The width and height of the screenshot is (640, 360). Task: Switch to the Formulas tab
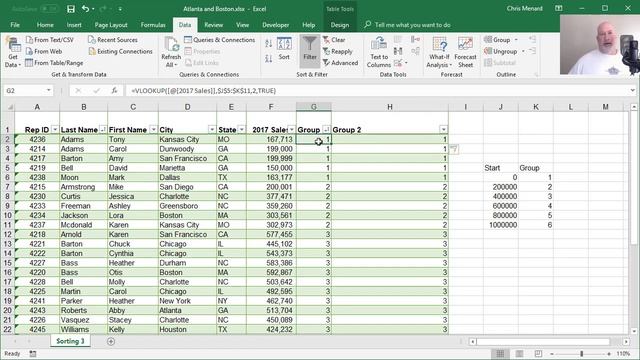[153, 25]
